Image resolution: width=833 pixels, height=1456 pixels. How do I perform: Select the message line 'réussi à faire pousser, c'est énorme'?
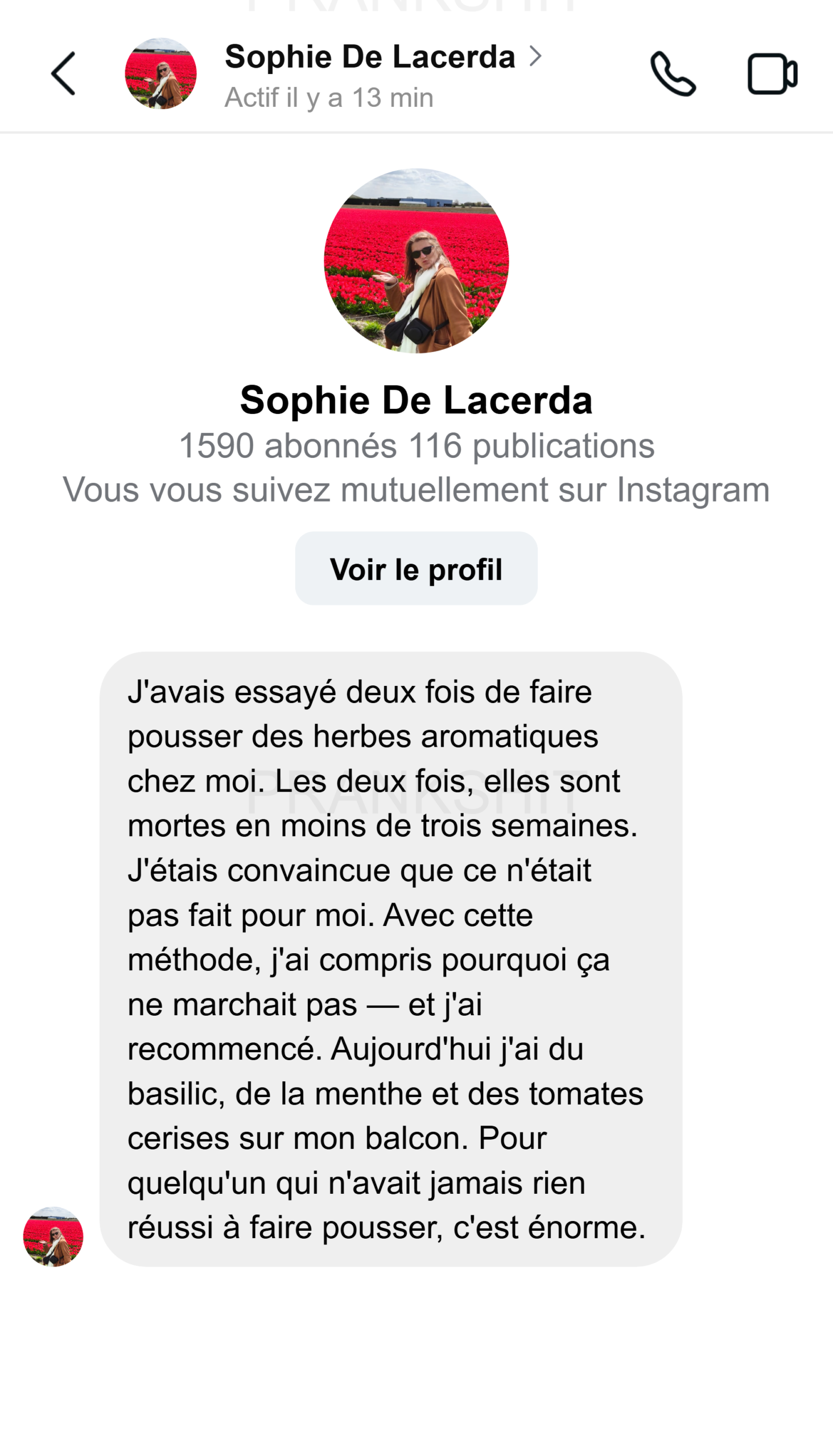tap(387, 1228)
